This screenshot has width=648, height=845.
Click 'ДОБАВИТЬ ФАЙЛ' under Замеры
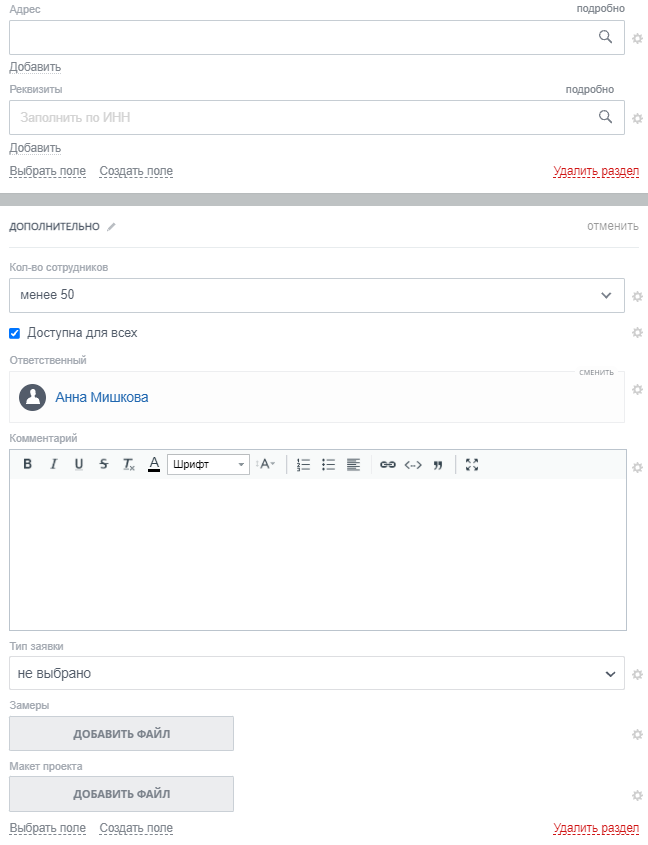click(x=121, y=734)
